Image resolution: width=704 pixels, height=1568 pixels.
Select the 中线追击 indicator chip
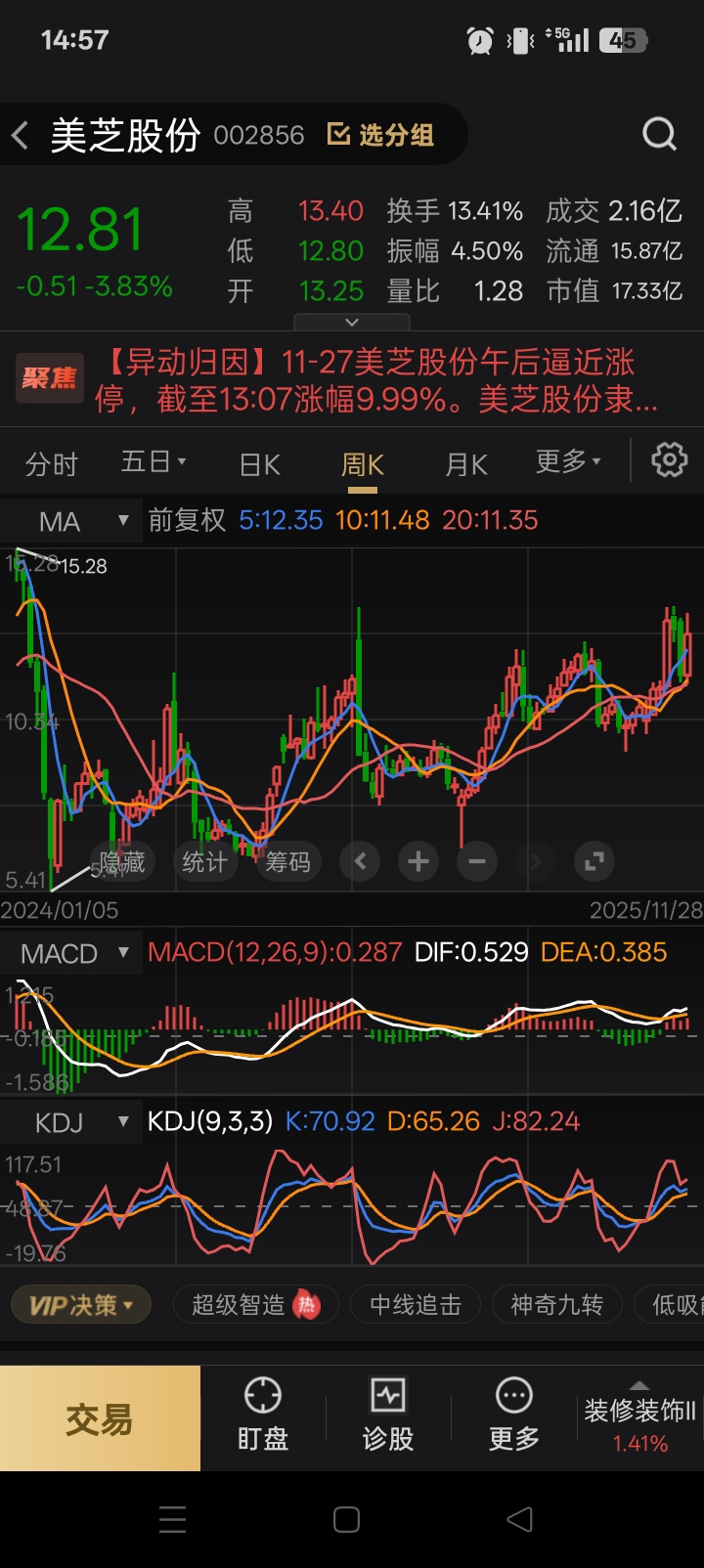pyautogui.click(x=416, y=1304)
